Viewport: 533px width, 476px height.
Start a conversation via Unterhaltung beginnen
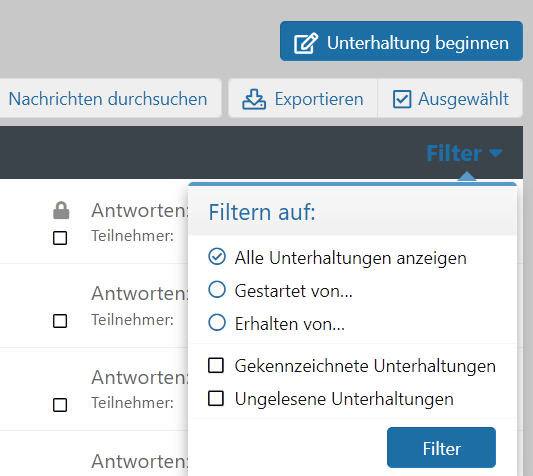coord(401,41)
